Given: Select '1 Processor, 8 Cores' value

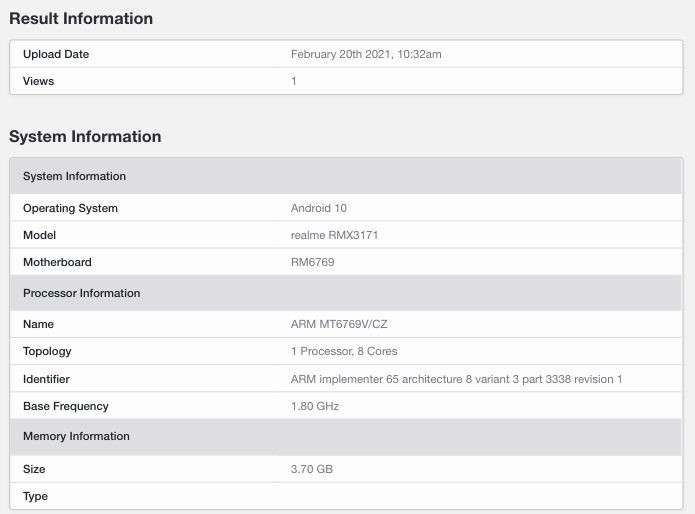Looking at the screenshot, I should point(344,351).
